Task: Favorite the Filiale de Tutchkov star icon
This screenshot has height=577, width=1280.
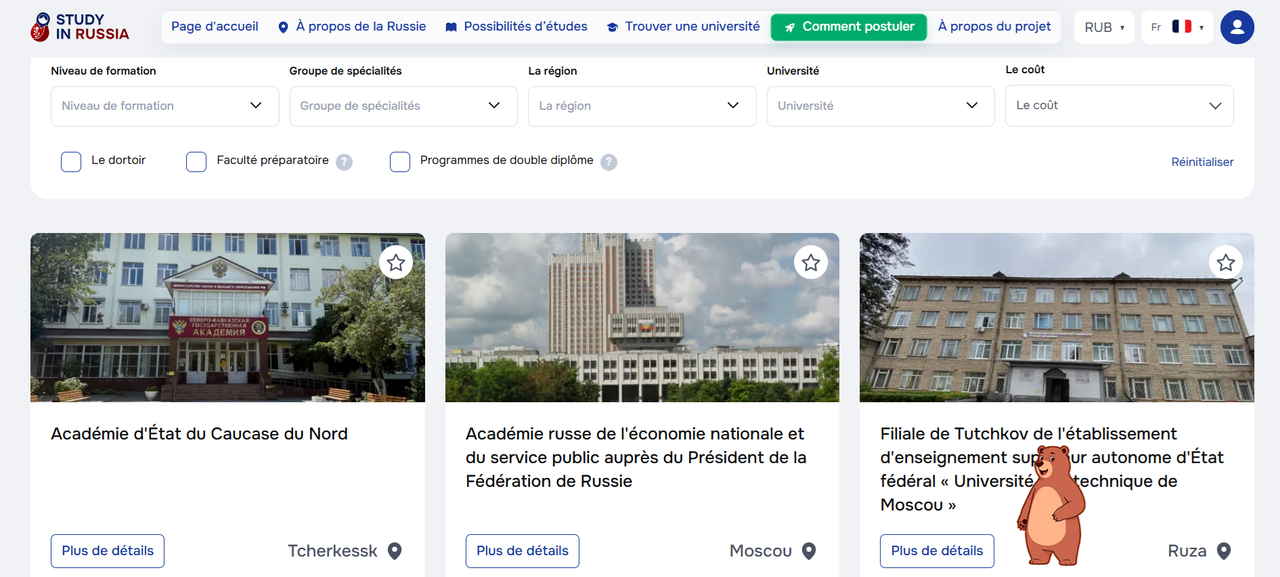Action: pyautogui.click(x=1226, y=262)
